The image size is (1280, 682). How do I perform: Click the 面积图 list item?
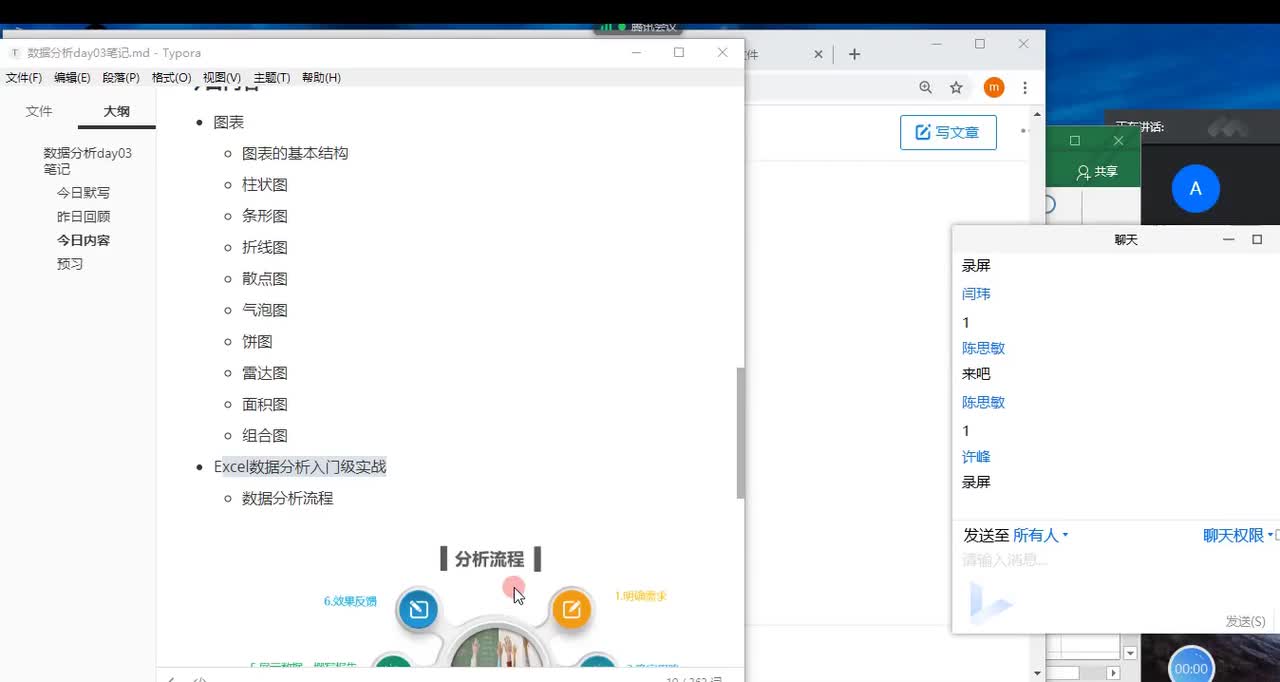[265, 404]
